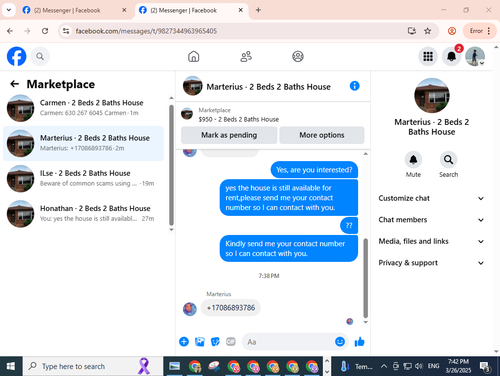Mute this conversation with bell icon

click(413, 160)
